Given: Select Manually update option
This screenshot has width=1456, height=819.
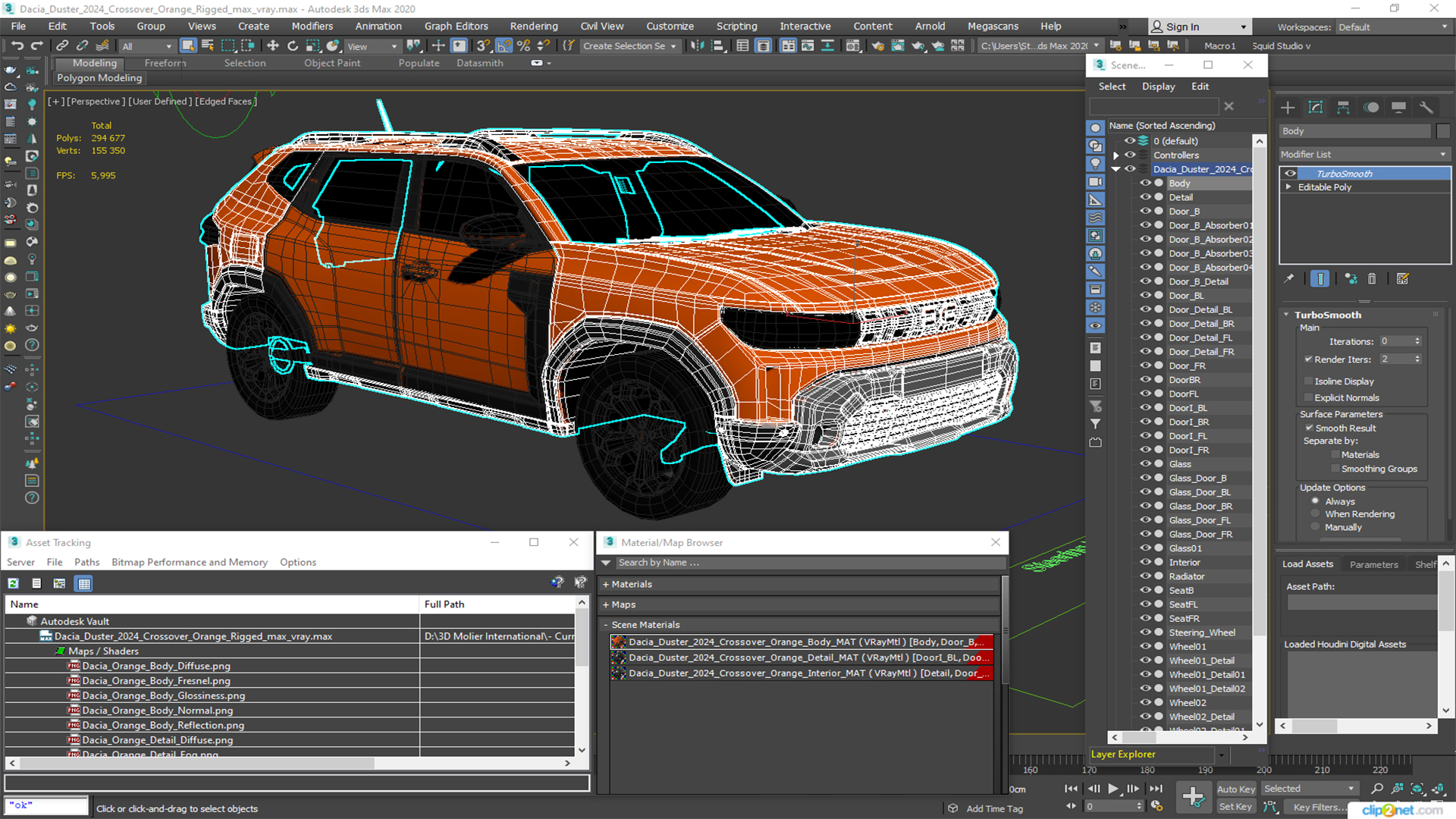Looking at the screenshot, I should click(1316, 527).
